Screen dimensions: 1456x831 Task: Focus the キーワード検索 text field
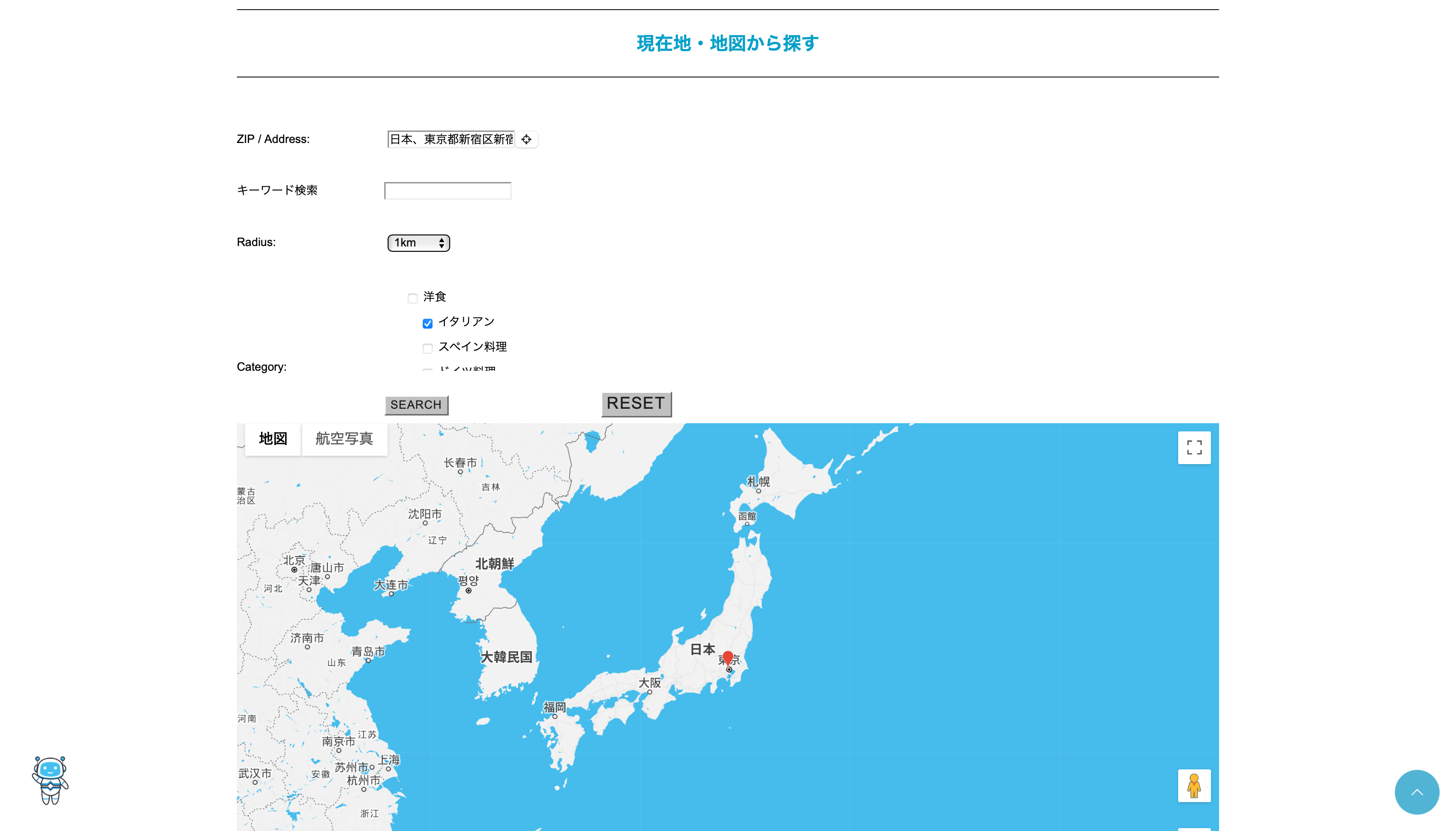447,191
